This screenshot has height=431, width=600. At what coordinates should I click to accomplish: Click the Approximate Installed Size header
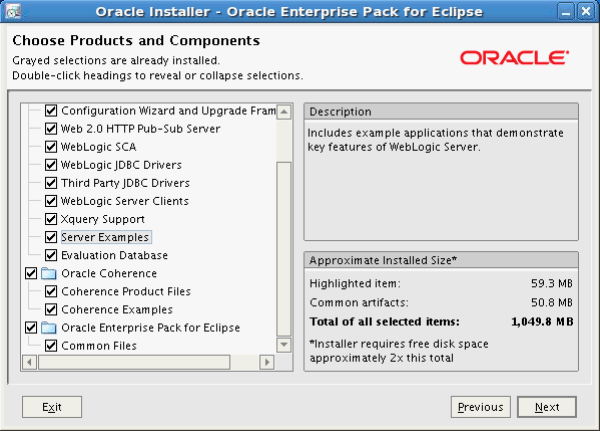tap(441, 260)
